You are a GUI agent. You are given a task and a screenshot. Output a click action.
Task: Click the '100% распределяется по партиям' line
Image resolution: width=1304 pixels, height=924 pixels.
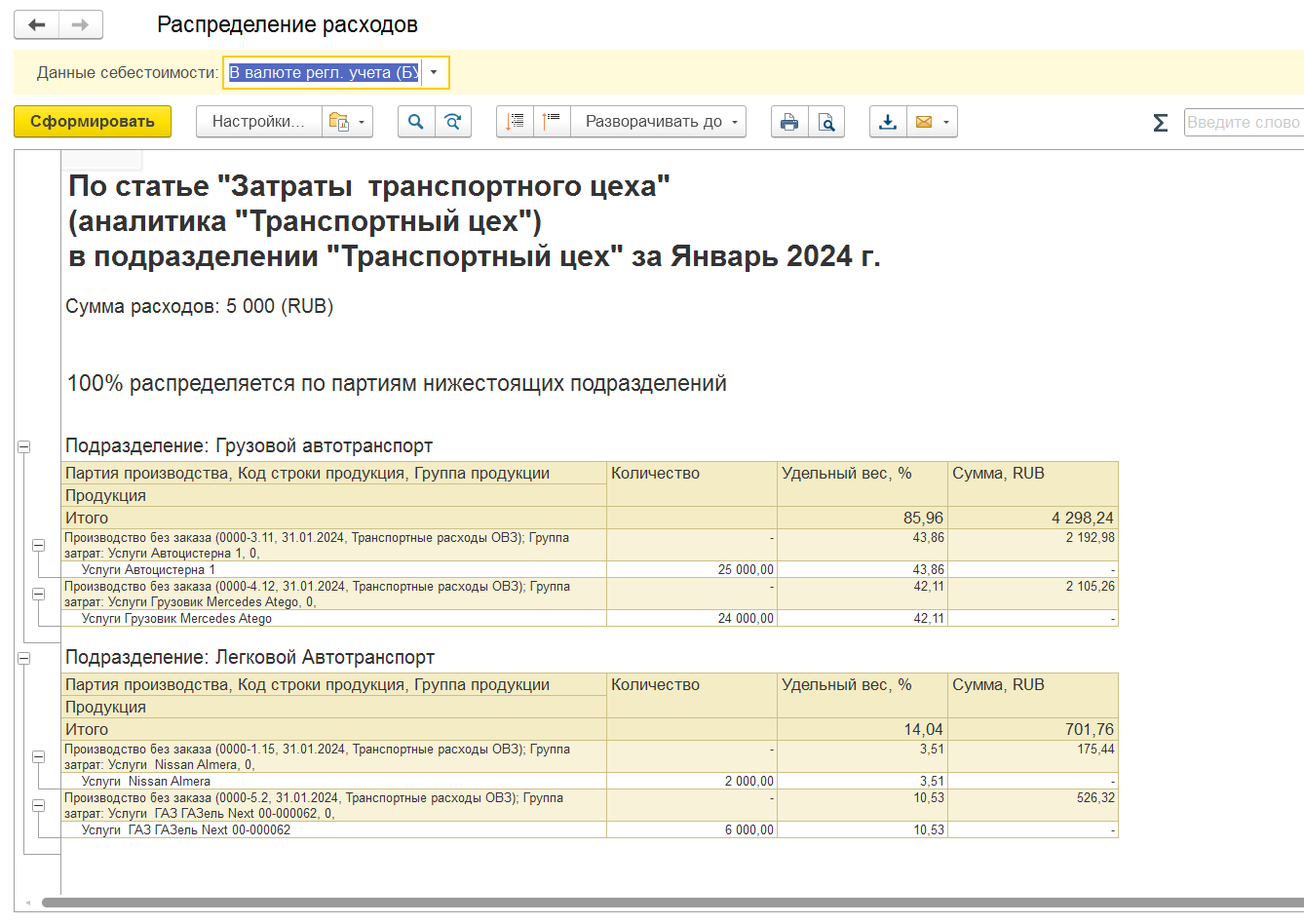tap(397, 383)
